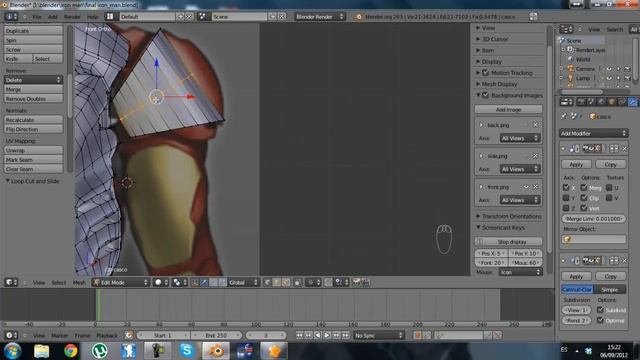Remove front.png background image with X
This screenshot has width=640, height=360.
click(536, 187)
